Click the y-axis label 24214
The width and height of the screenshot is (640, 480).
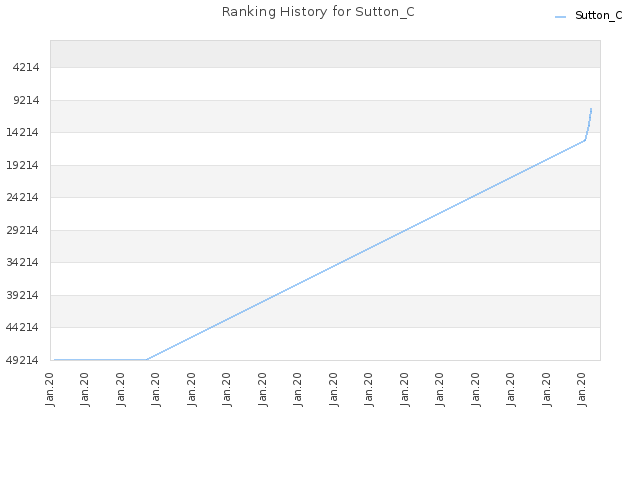[x=22, y=198]
